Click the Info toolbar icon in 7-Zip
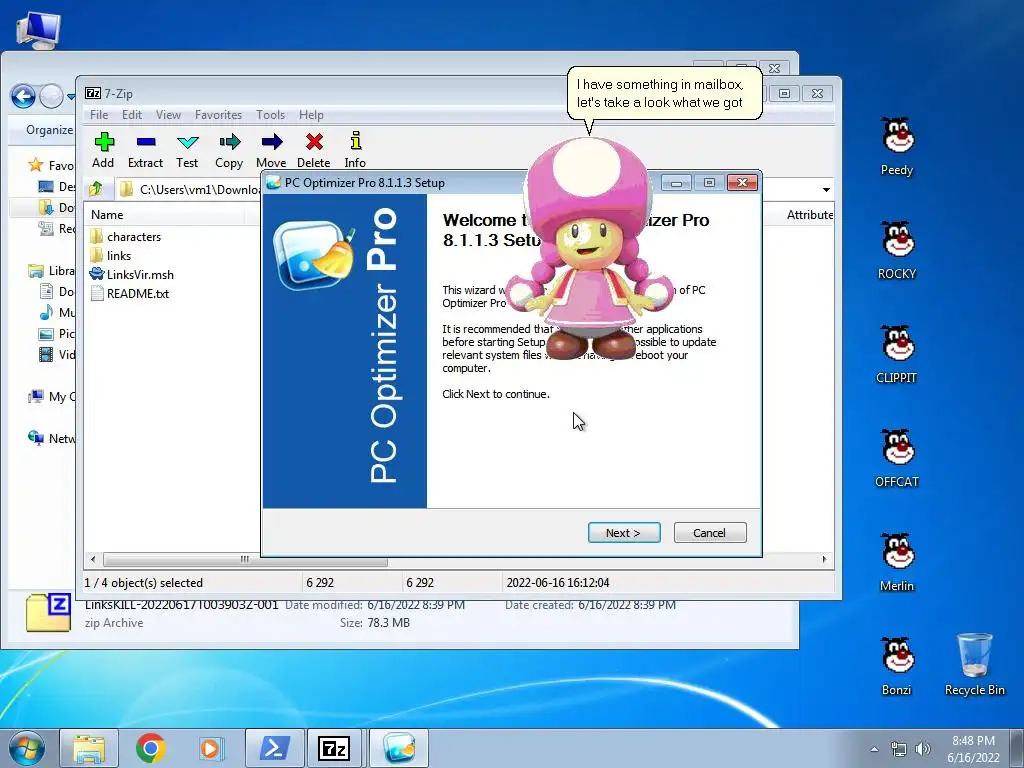The width and height of the screenshot is (1024, 768). 355,150
